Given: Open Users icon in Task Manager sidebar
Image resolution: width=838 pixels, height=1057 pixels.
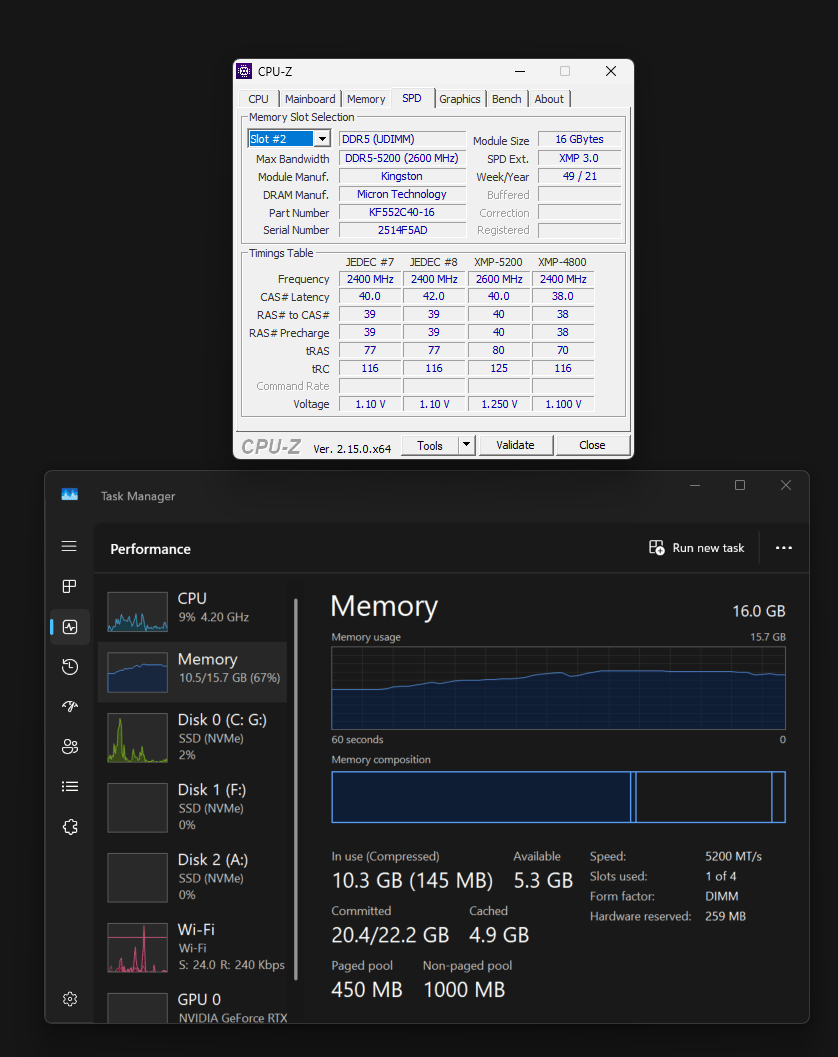Looking at the screenshot, I should tap(69, 746).
